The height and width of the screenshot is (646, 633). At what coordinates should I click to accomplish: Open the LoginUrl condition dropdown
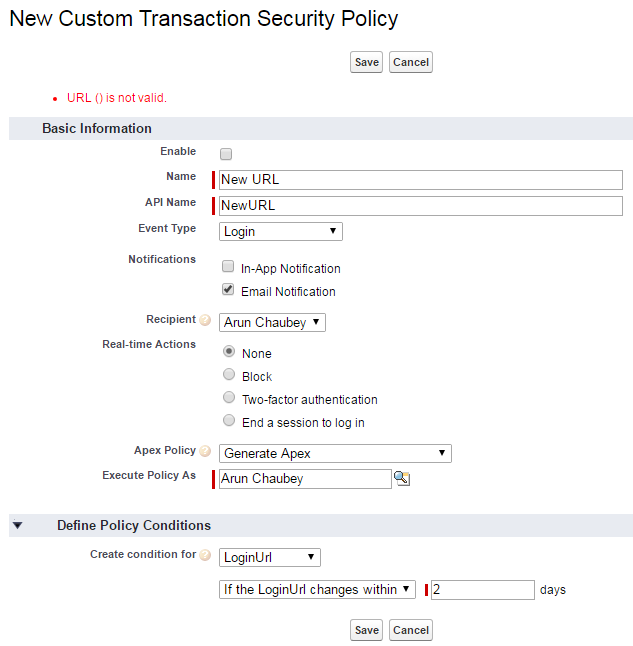pyautogui.click(x=269, y=557)
